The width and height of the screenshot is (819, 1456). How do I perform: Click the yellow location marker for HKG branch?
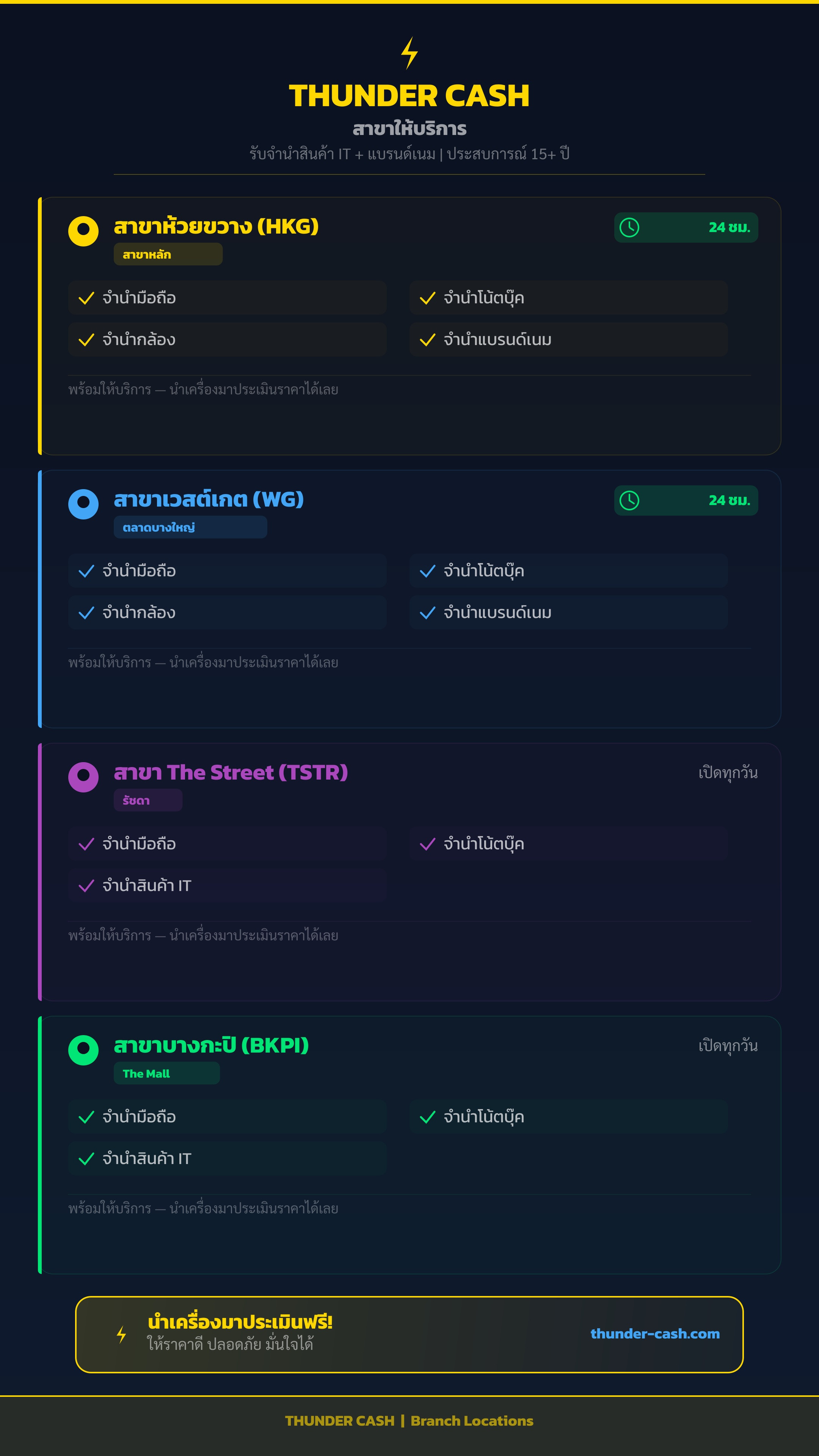[x=83, y=231]
